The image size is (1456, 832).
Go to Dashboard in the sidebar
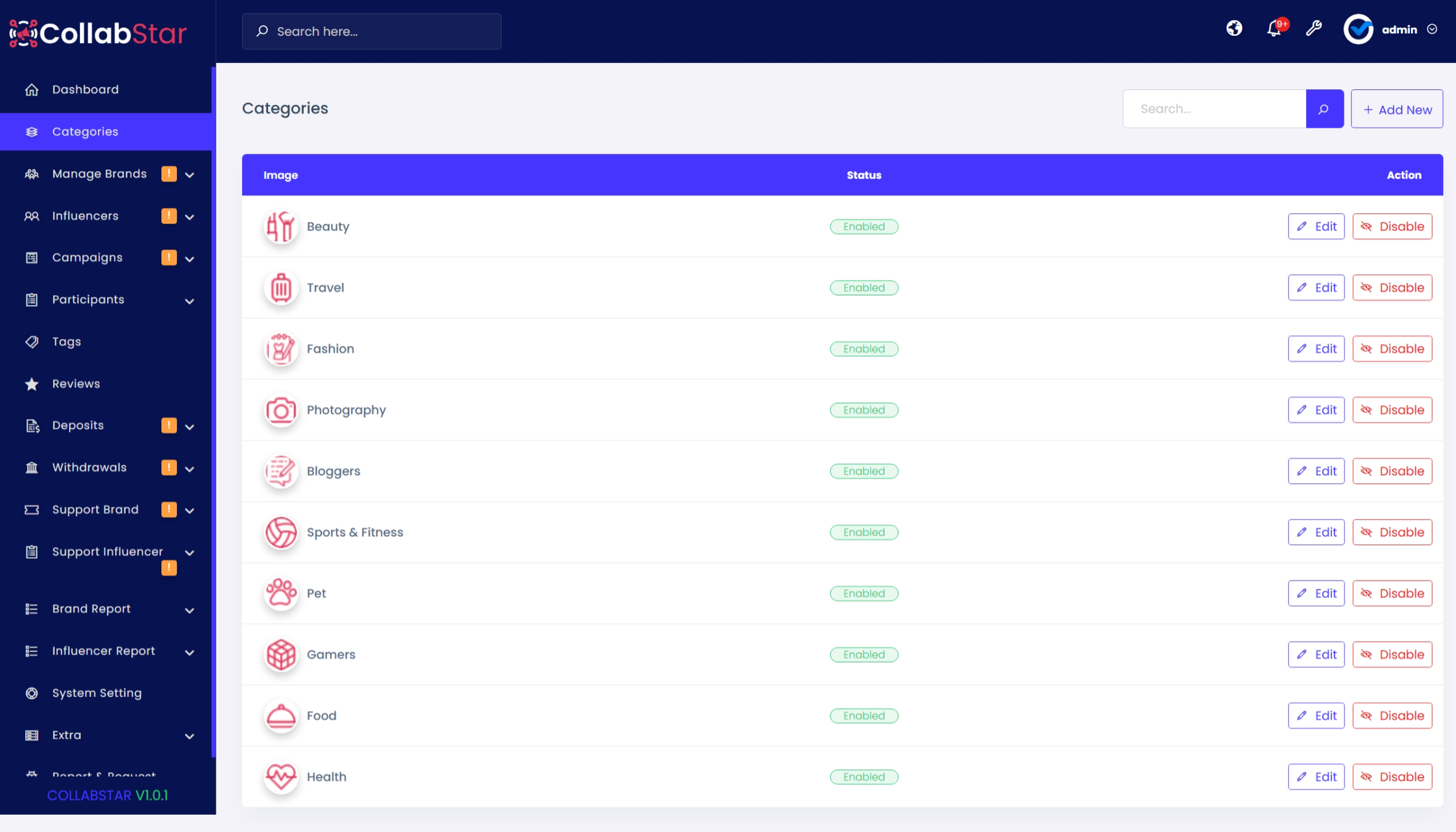point(106,90)
